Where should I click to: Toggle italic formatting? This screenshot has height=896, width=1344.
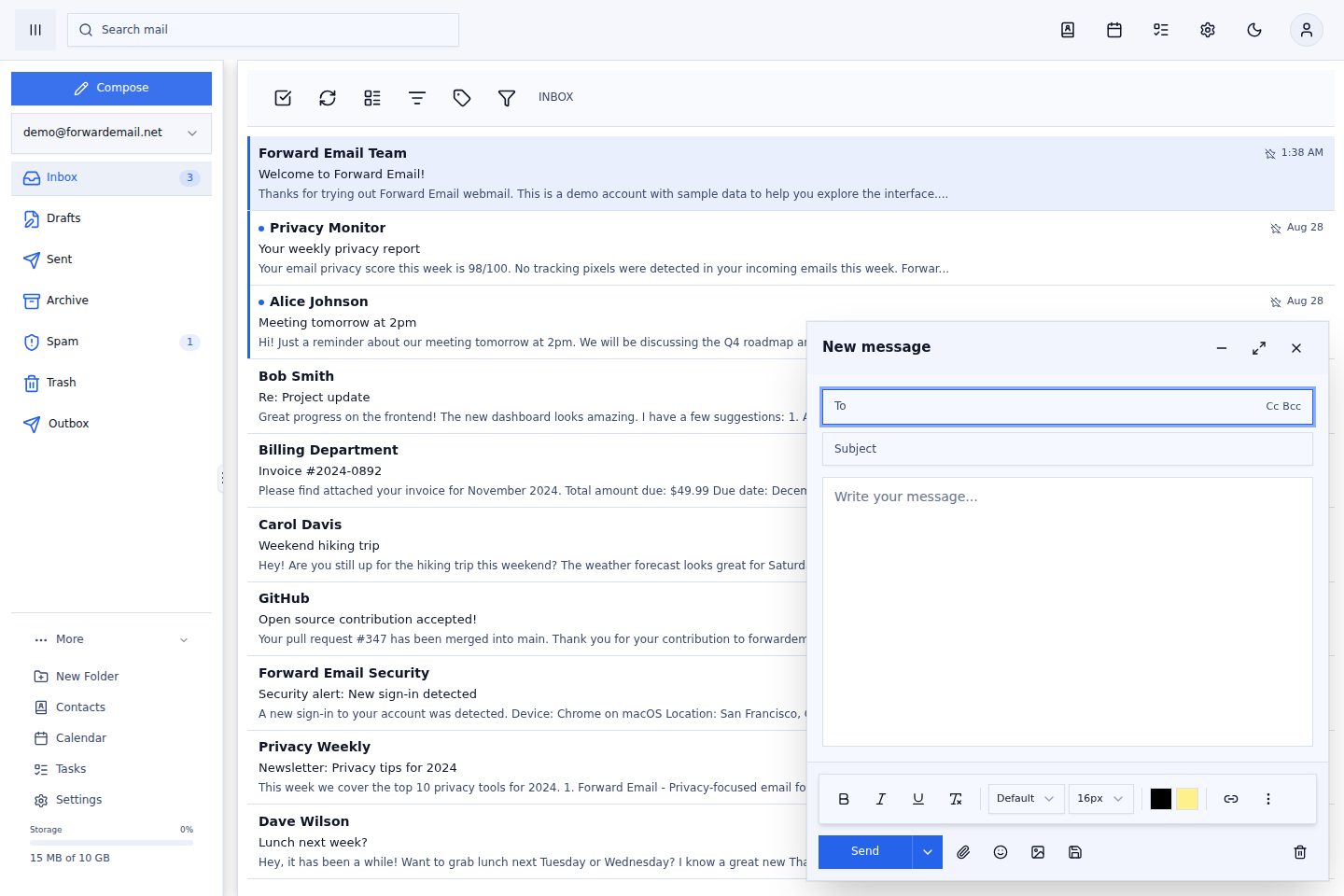click(881, 799)
